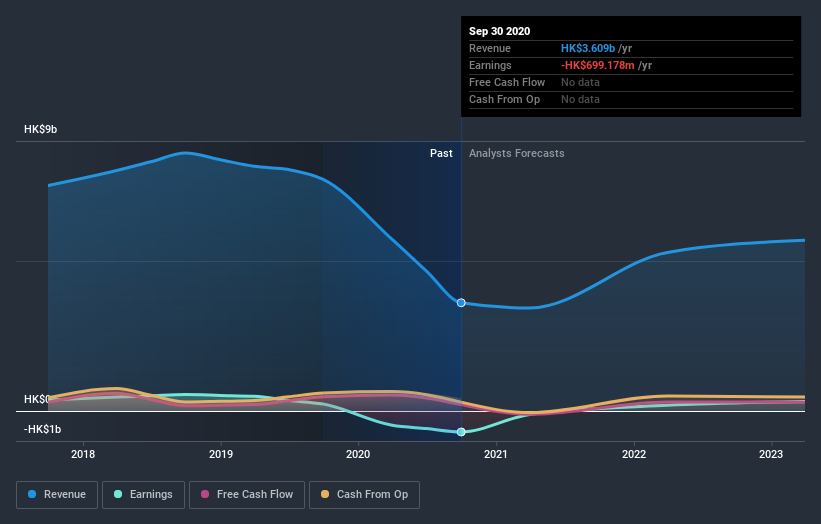Viewport: 821px width, 524px height.
Task: Click the -HK$1b y-axis label
Action: click(42, 429)
